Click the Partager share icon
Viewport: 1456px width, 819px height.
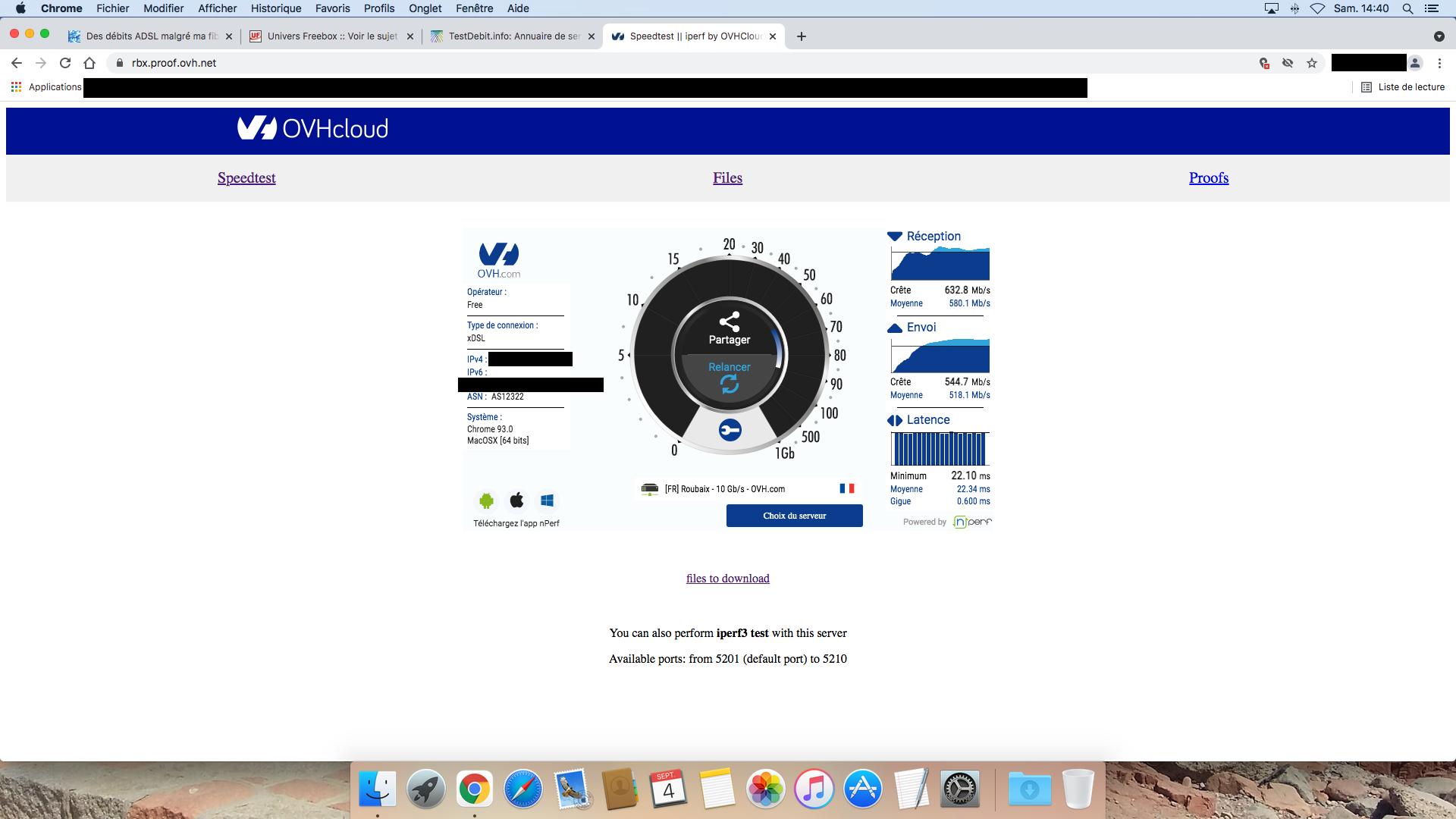tap(729, 322)
